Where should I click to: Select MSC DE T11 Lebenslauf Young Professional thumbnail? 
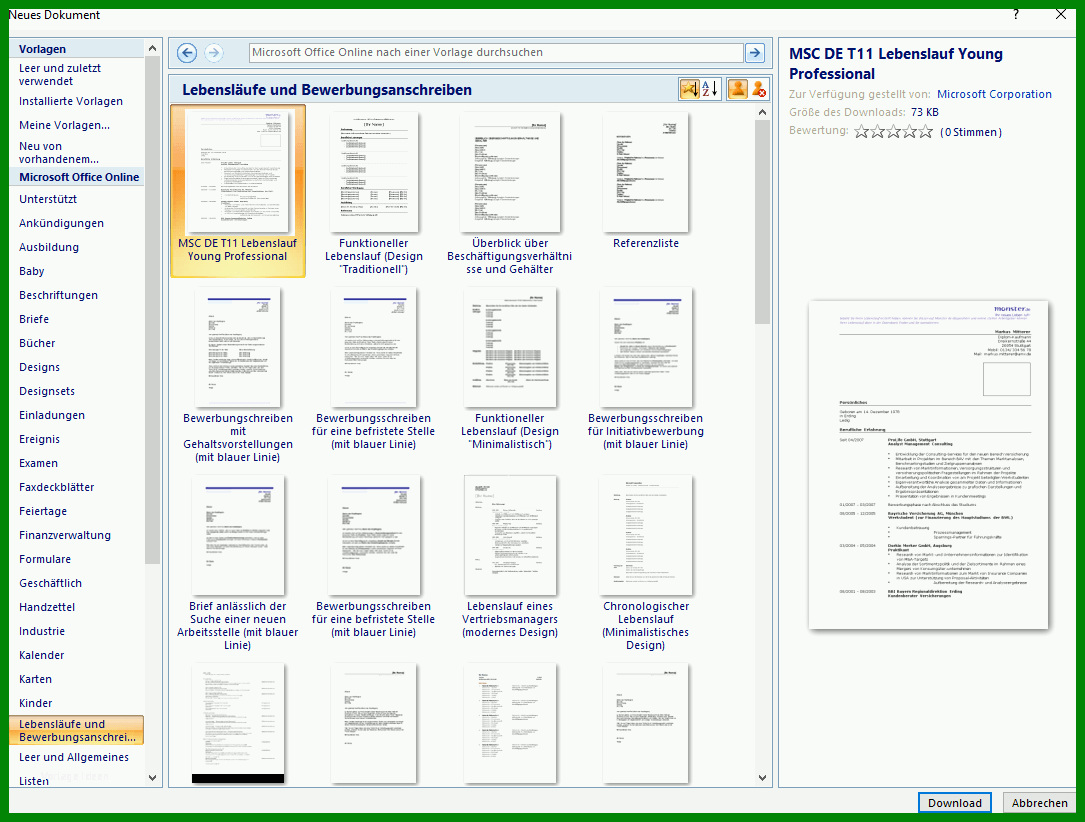[237, 190]
